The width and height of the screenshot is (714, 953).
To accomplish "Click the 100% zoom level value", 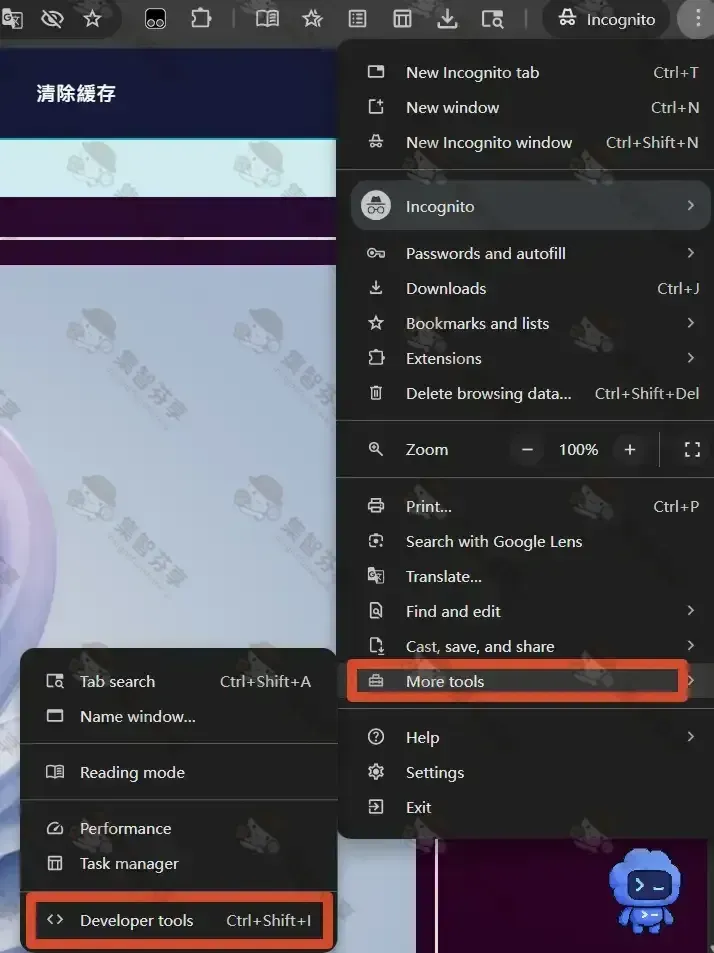I will [x=578, y=450].
